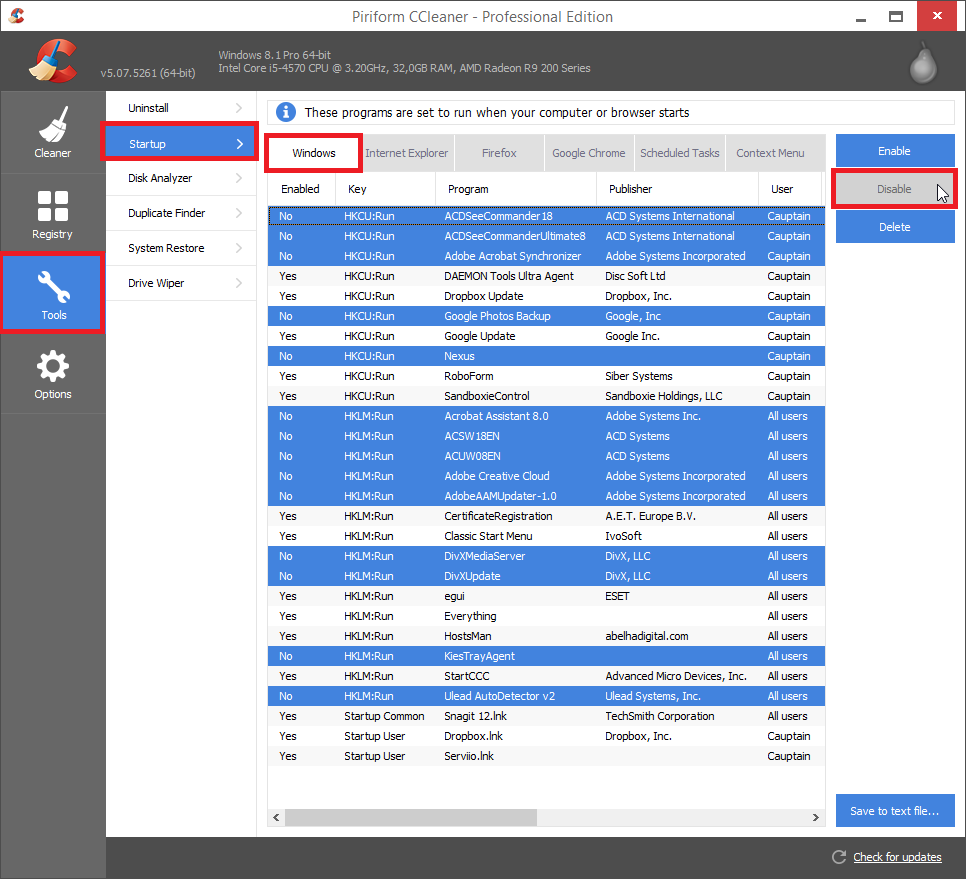Click the CCleaner logo in the header
Image resolution: width=966 pixels, height=879 pixels.
(53, 60)
